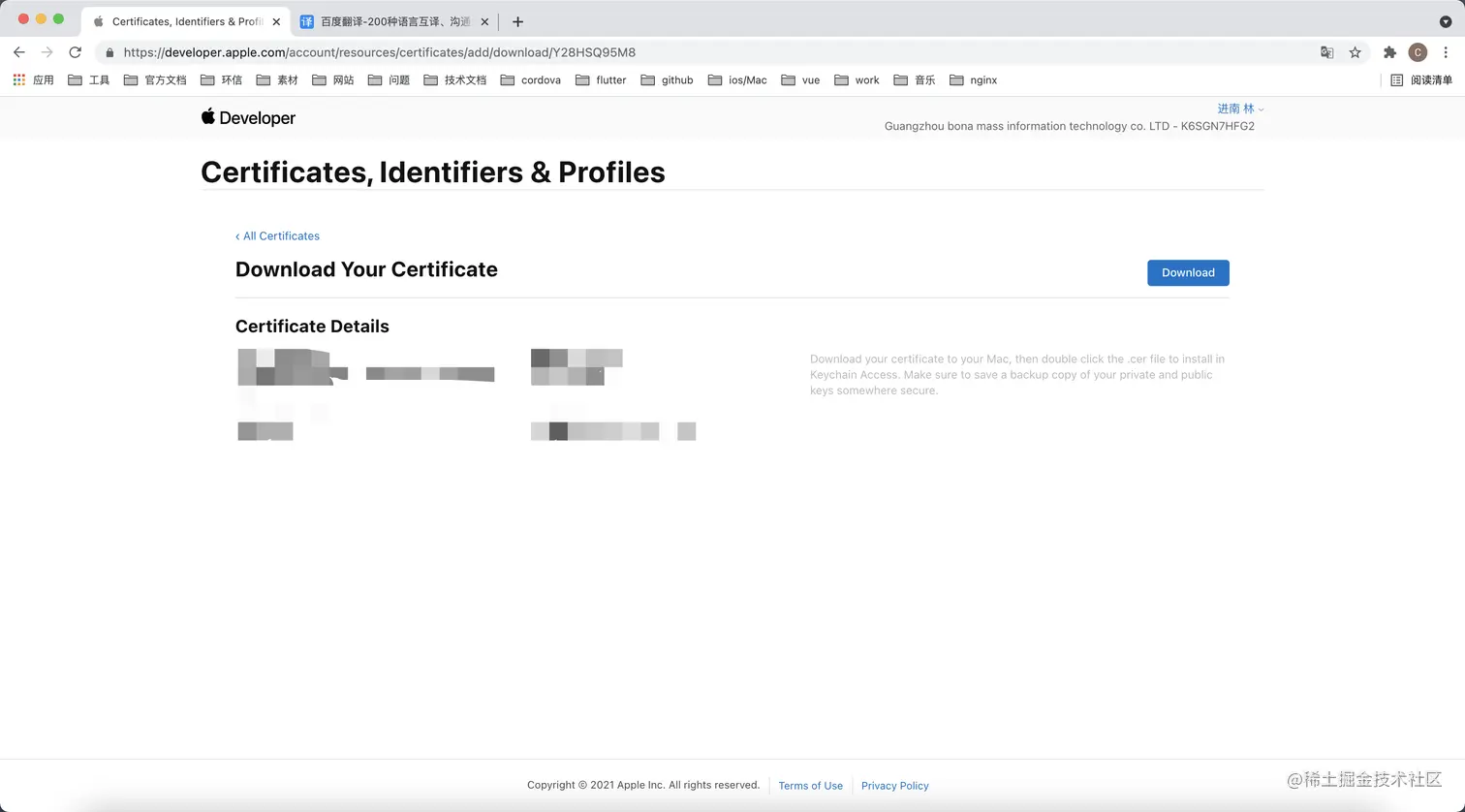Click the Download Your Certificate heading
Screen dimensions: 1465x812
tap(366, 269)
